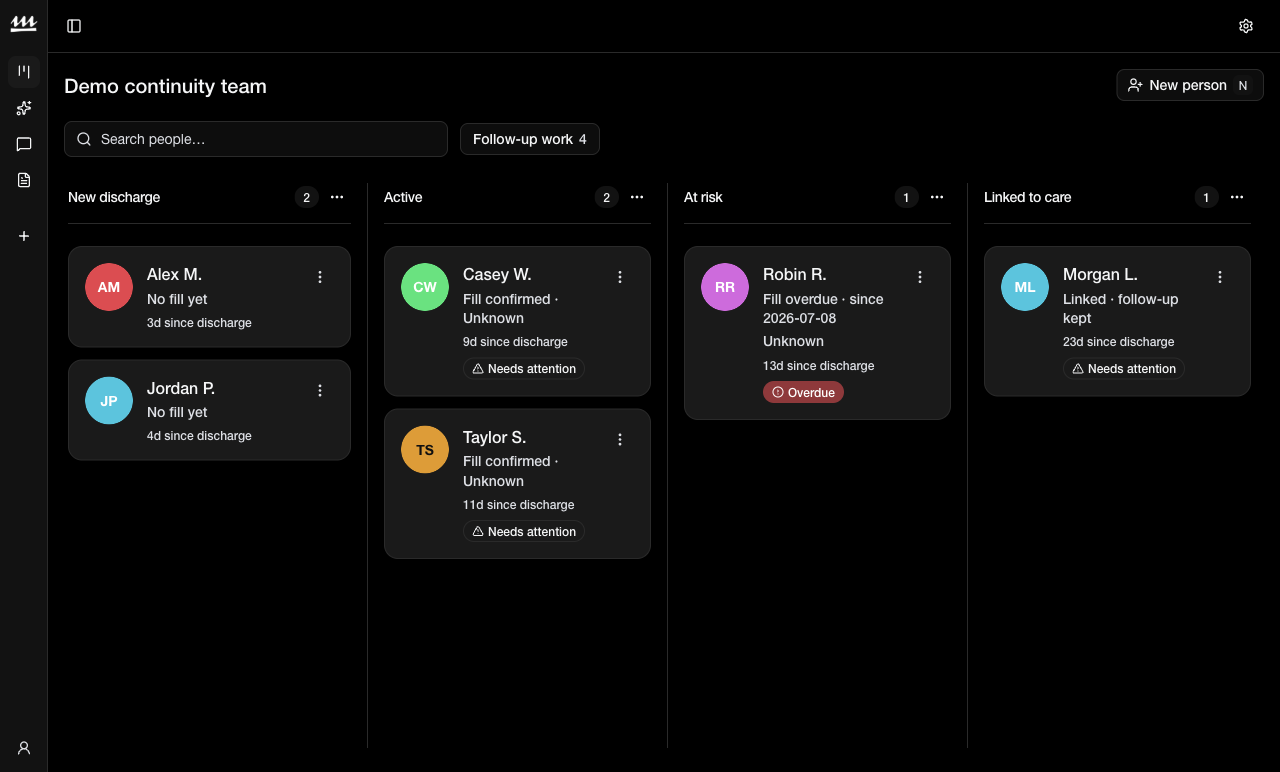Open the settings gear icon

1246,26
